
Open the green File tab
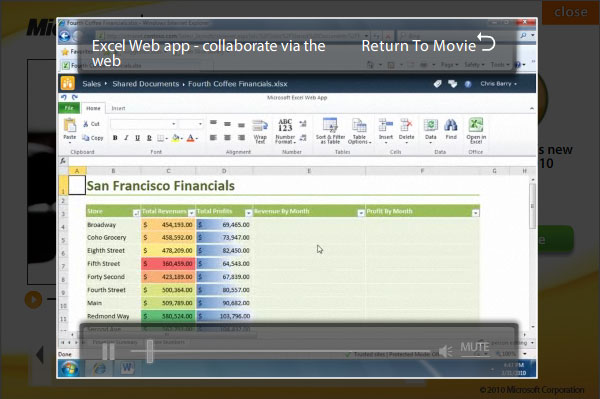tap(69, 108)
